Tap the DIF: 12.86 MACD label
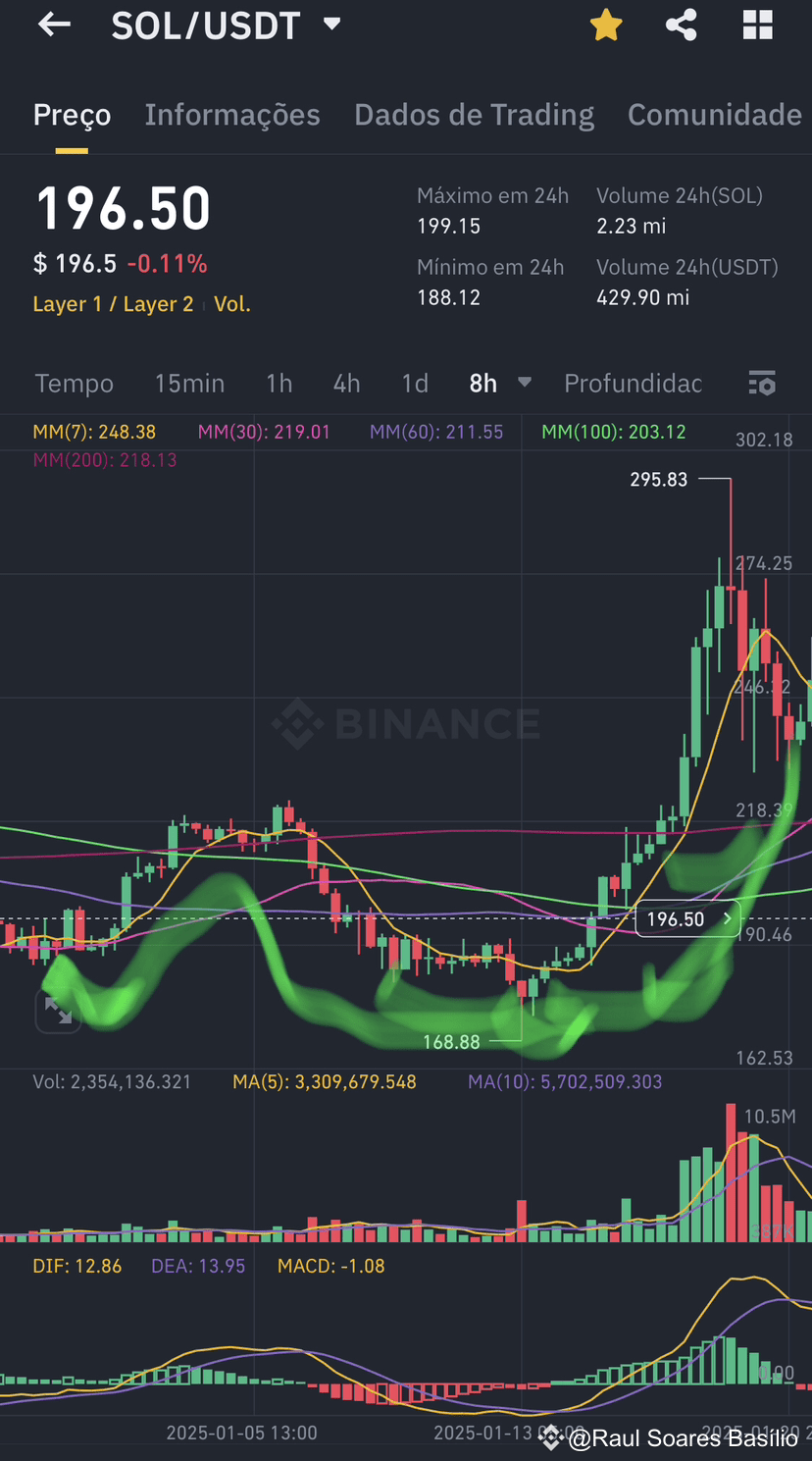812x1461 pixels. (x=77, y=1266)
